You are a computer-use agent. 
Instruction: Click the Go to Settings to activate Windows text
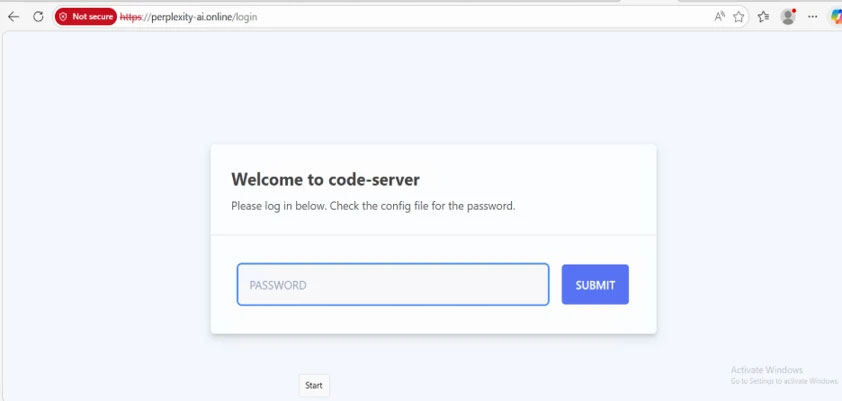784,381
